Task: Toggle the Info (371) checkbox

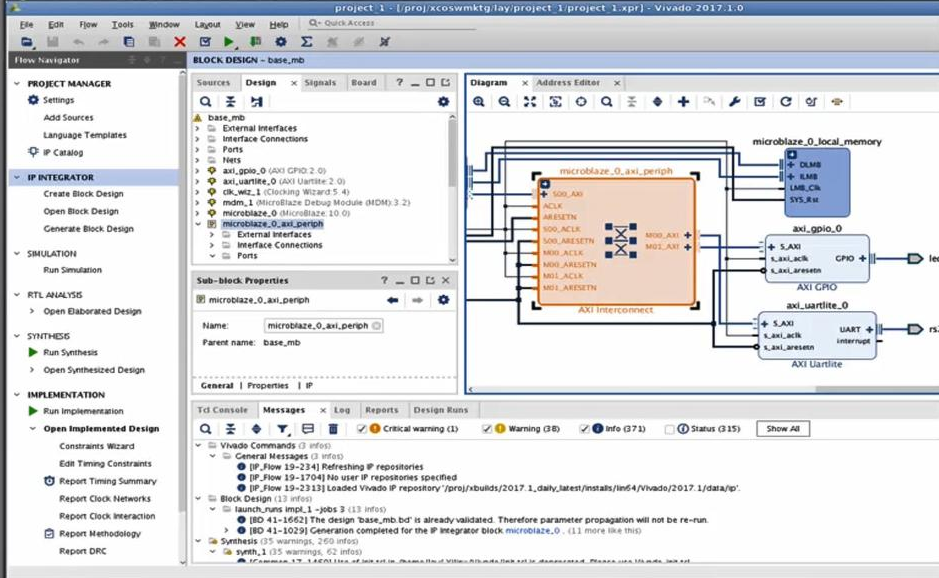Action: tap(584, 429)
